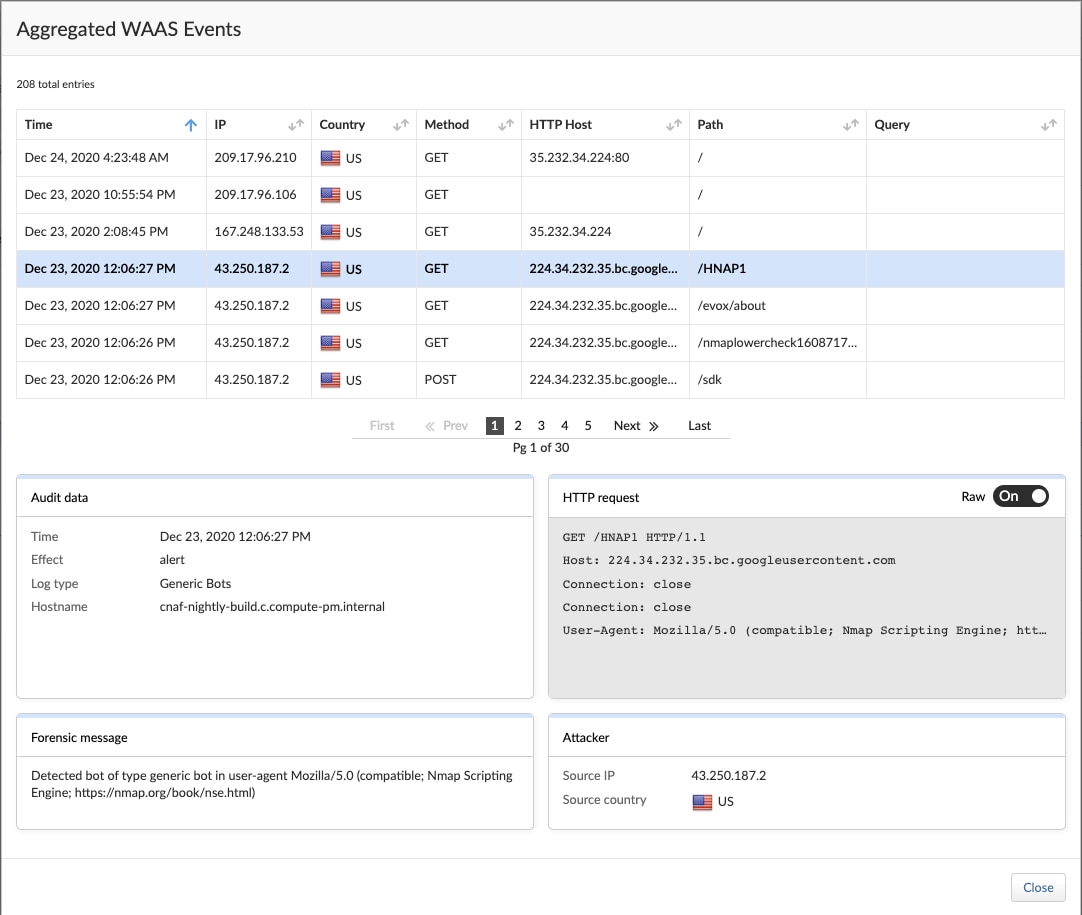Viewport: 1082px width, 915px height.
Task: Go to page 5
Action: pyautogui.click(x=588, y=426)
